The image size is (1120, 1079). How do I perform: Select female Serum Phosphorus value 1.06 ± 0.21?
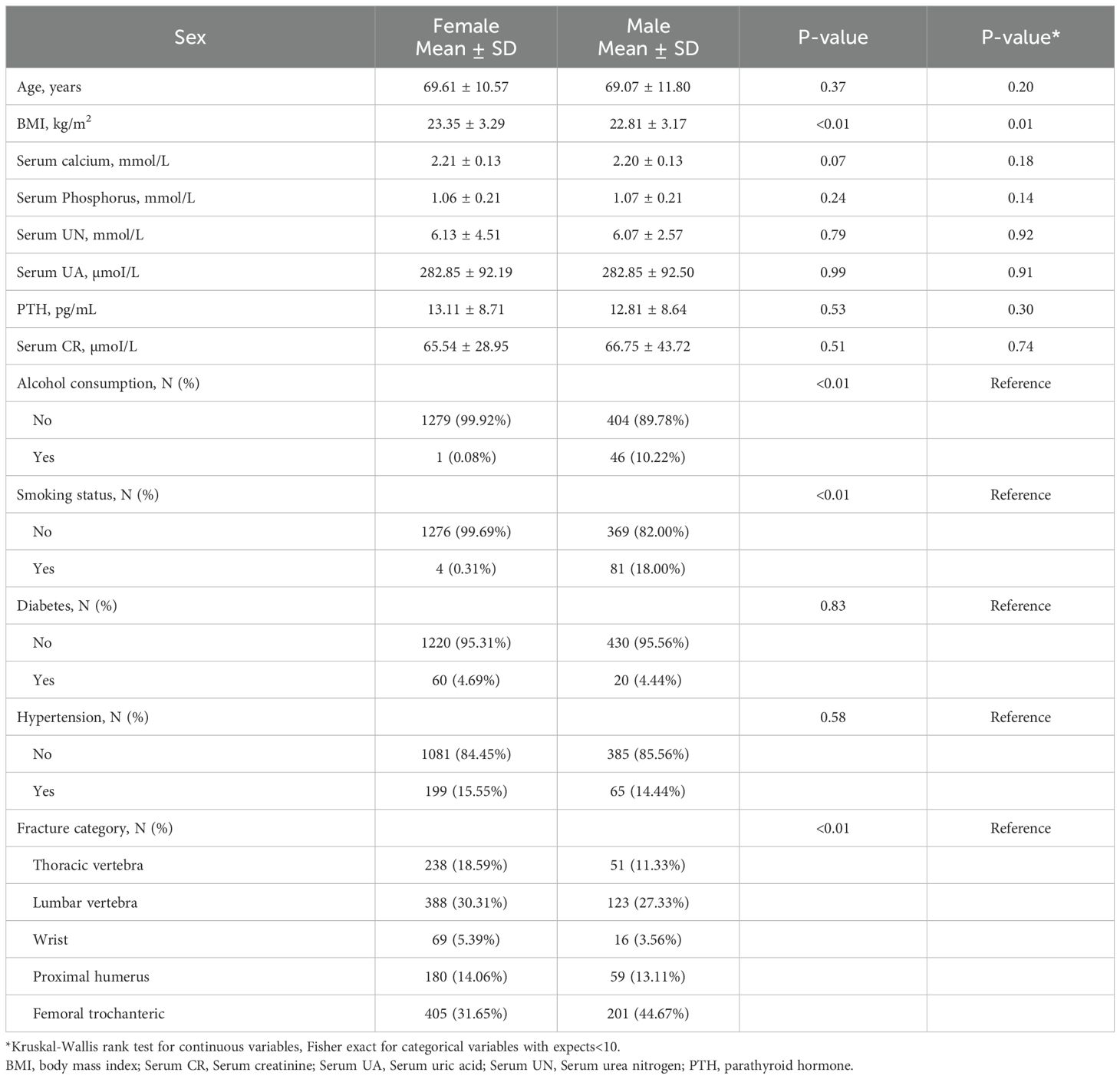point(466,198)
